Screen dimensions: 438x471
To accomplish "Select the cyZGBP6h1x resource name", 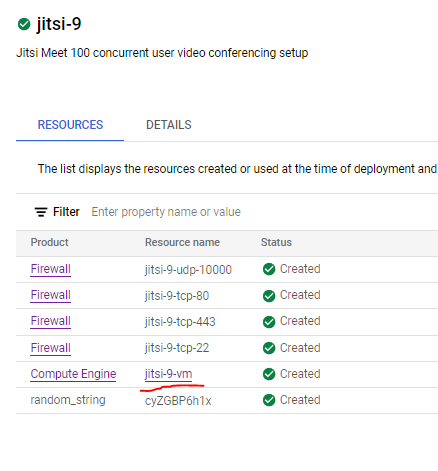I will click(x=178, y=401).
